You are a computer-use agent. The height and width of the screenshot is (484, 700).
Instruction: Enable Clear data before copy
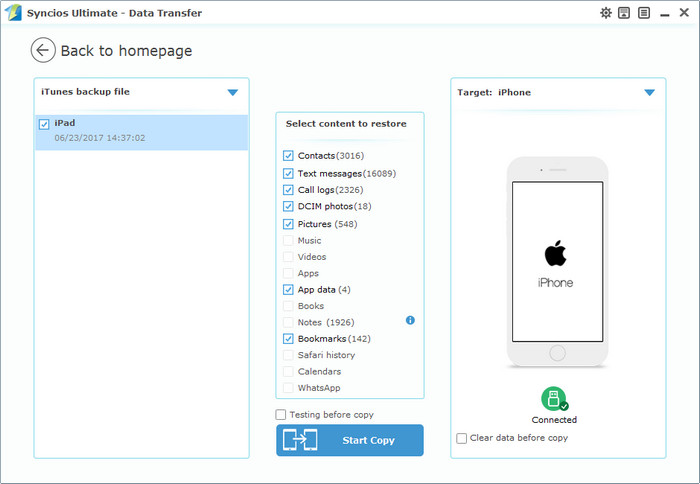462,438
